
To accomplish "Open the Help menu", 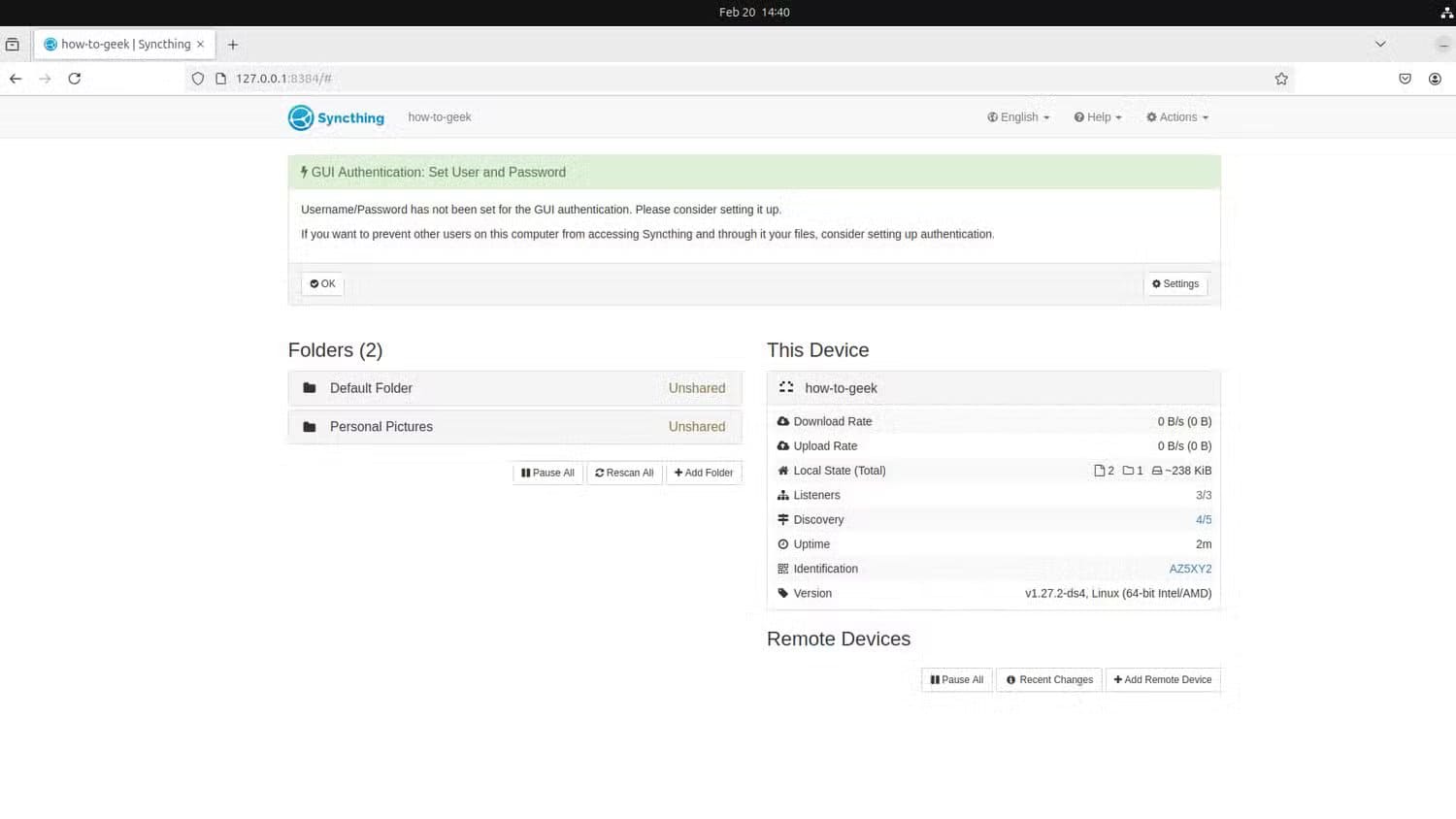I will [x=1098, y=117].
